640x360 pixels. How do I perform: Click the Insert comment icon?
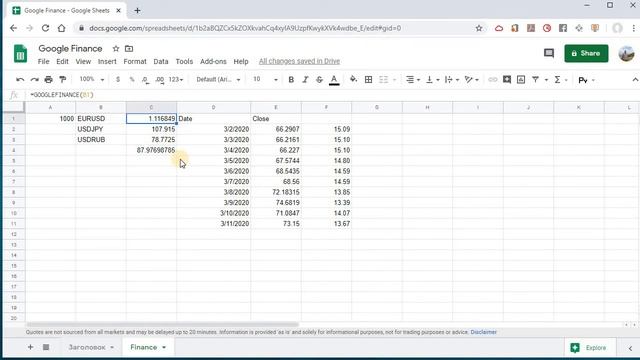(x=507, y=80)
